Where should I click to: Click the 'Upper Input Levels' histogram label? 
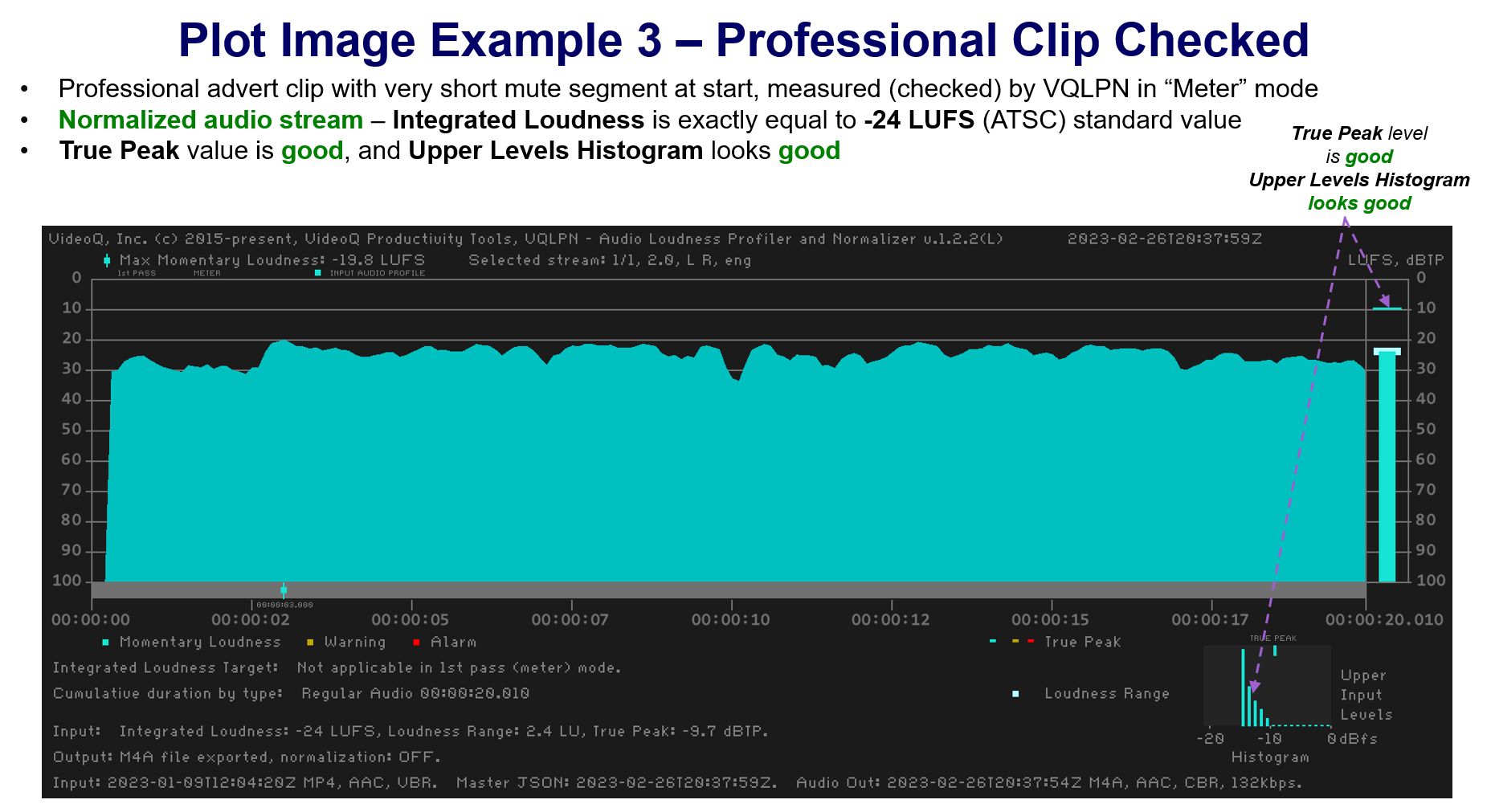pyautogui.click(x=1366, y=695)
